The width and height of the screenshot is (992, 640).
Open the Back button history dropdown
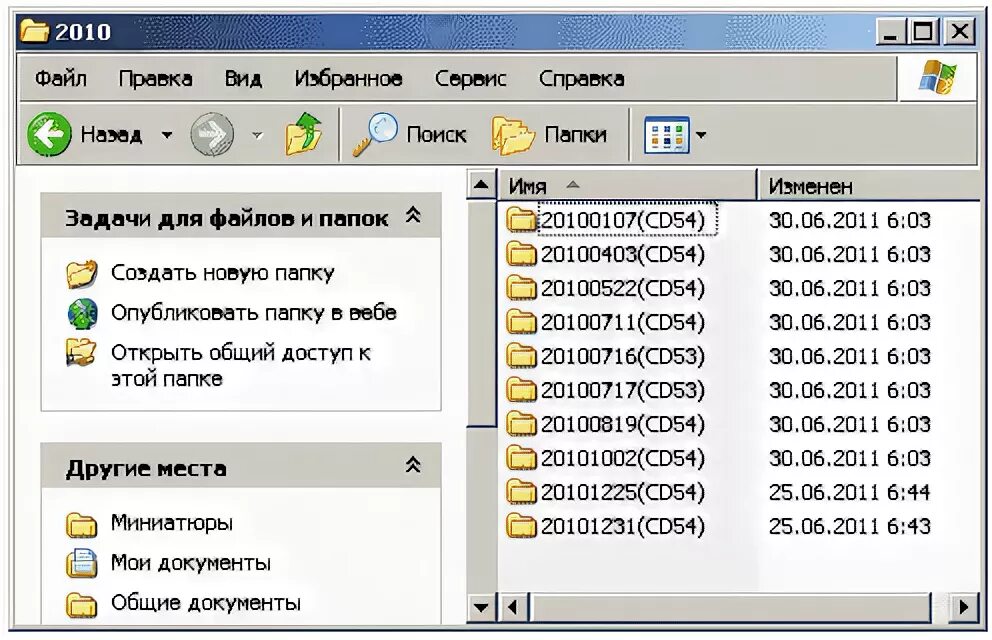(167, 134)
